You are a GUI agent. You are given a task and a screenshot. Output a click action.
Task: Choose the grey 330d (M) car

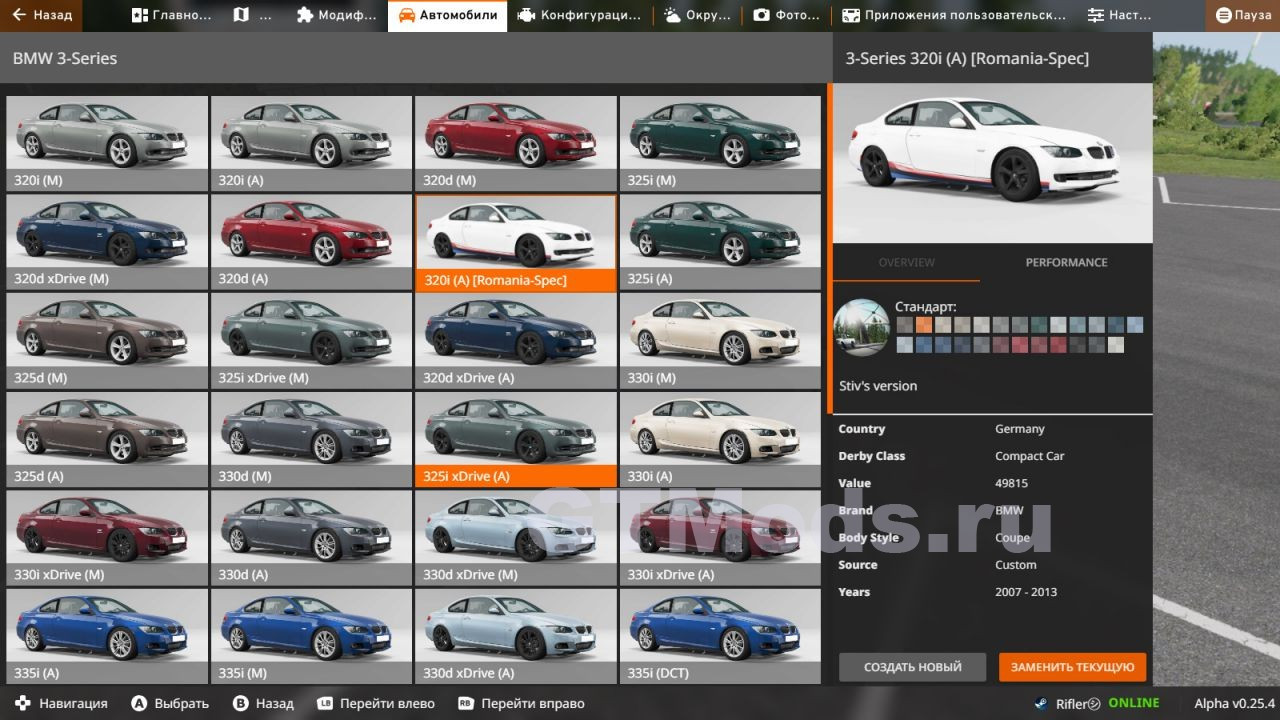[x=311, y=438]
